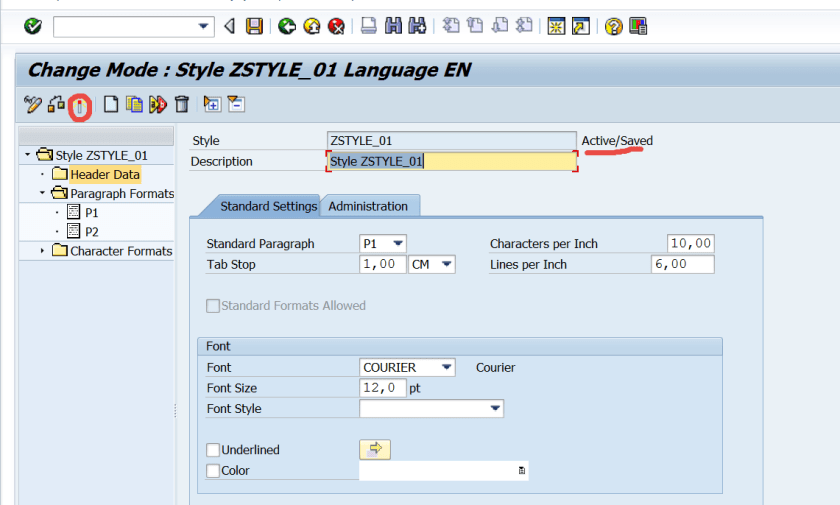Click the red Cancel icon
The width and height of the screenshot is (840, 505).
click(x=336, y=26)
